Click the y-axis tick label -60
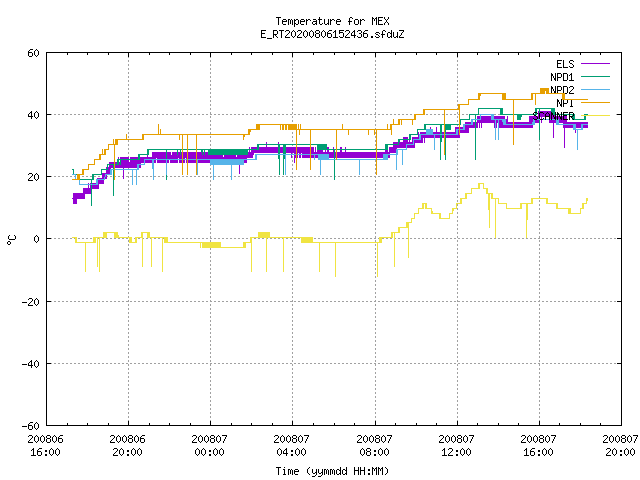 tap(31, 426)
